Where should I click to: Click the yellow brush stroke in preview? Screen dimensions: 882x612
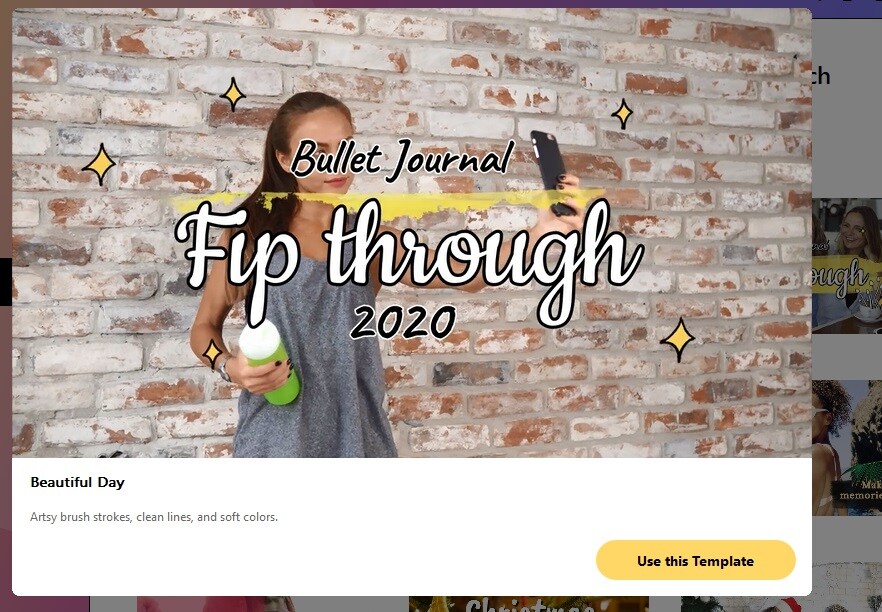(x=388, y=205)
